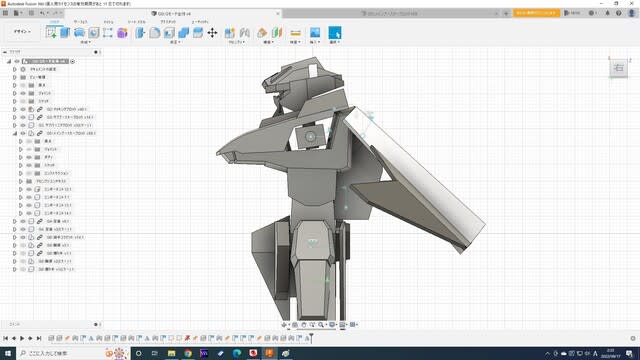Select the Revolve tool
The height and width of the screenshot is (360, 640).
[x=79, y=33]
